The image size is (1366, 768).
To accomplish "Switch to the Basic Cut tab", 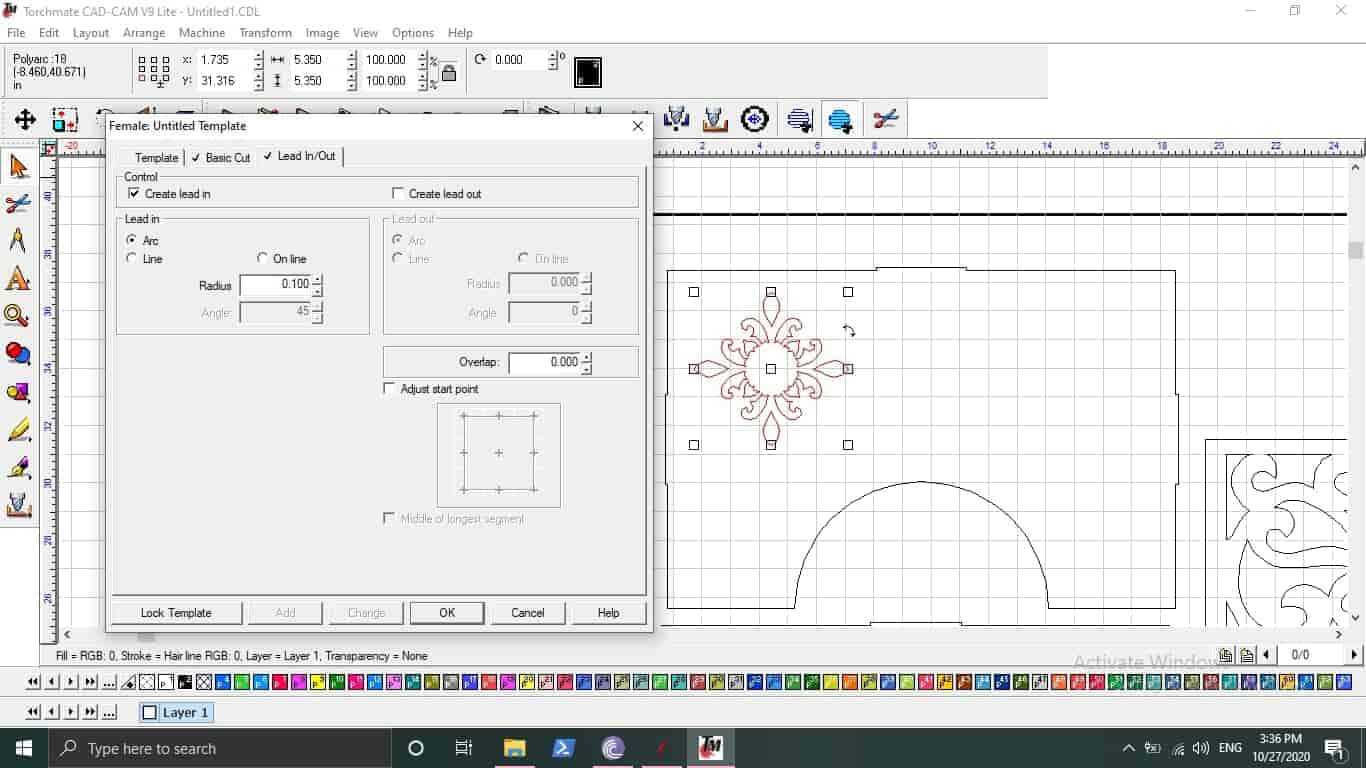I will [222, 158].
